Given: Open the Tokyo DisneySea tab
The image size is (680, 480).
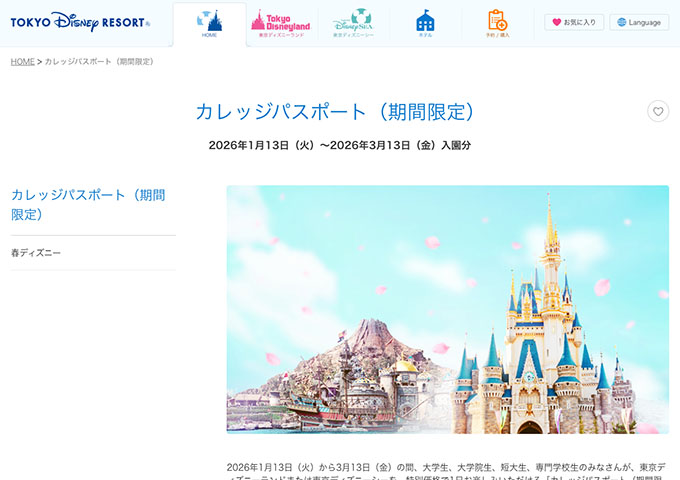Looking at the screenshot, I should tap(353, 23).
